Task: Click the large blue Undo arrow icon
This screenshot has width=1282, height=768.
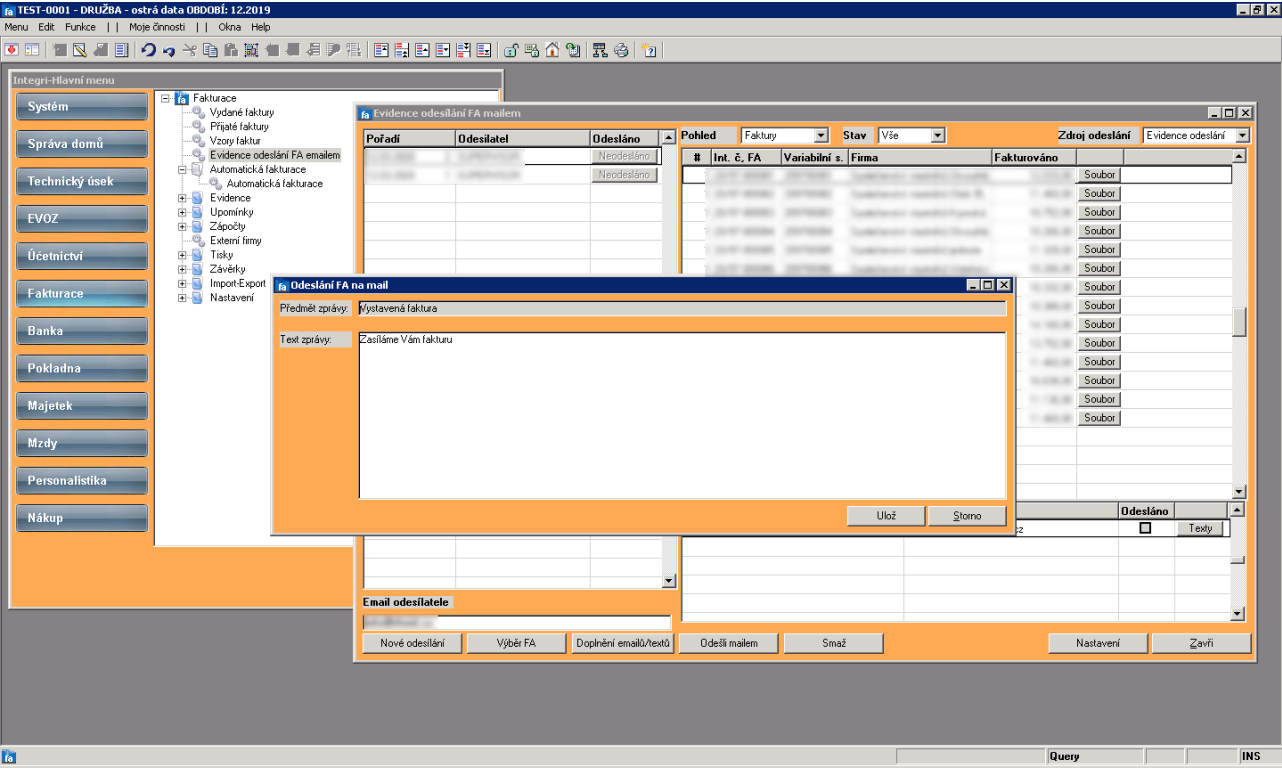Action: point(148,50)
